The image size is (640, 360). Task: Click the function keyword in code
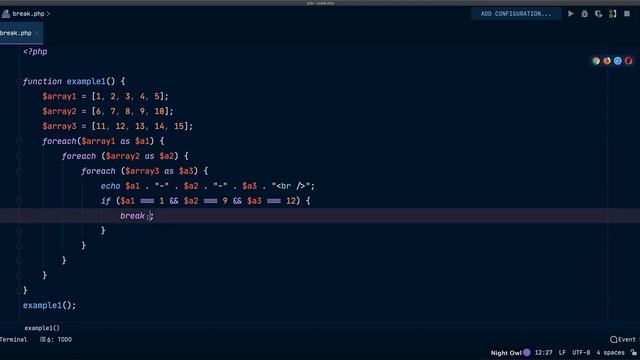(x=42, y=82)
